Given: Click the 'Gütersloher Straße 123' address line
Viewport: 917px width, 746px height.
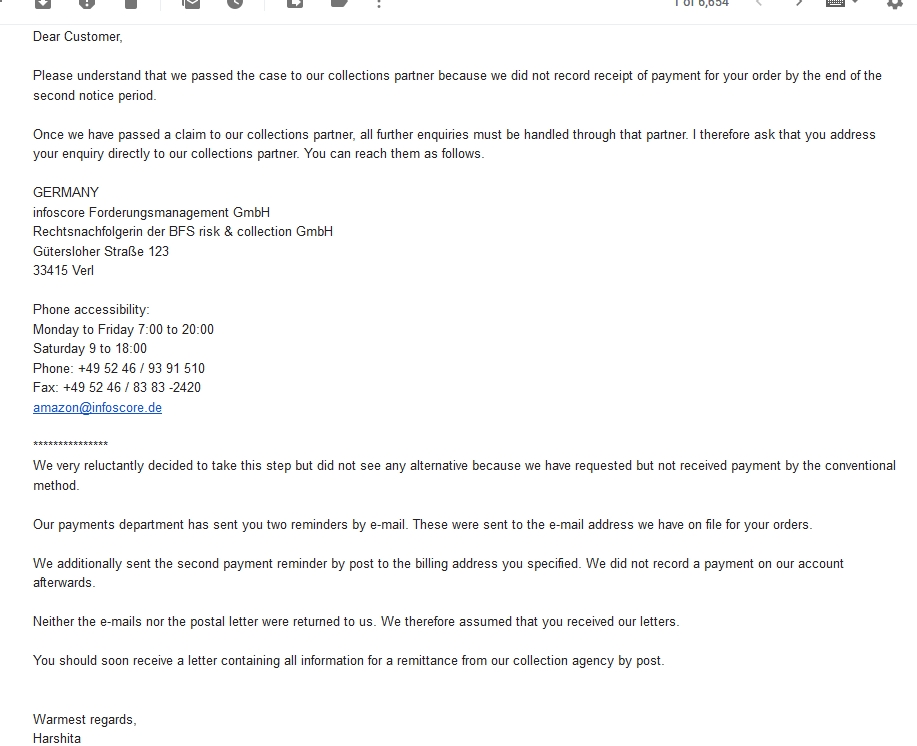Looking at the screenshot, I should (101, 251).
